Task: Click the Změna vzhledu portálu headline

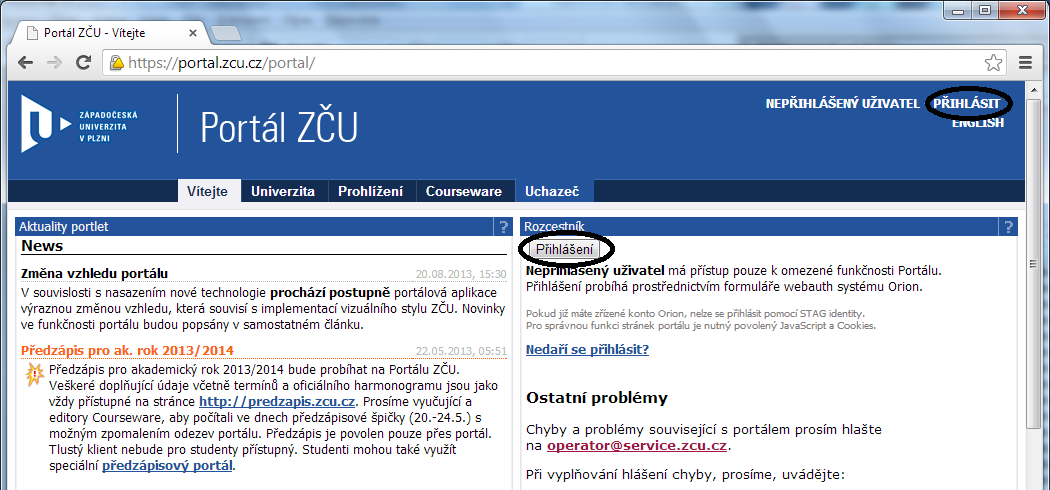Action: 94,274
